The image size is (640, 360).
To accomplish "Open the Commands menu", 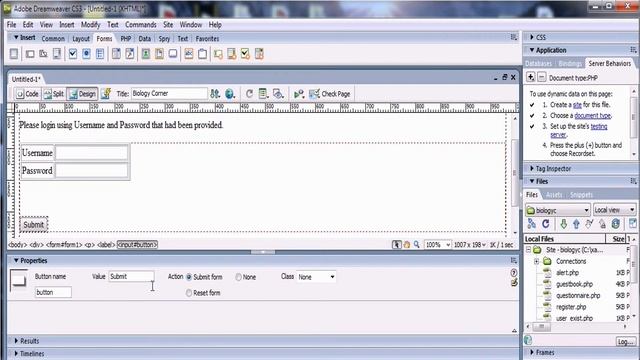I will click(141, 25).
